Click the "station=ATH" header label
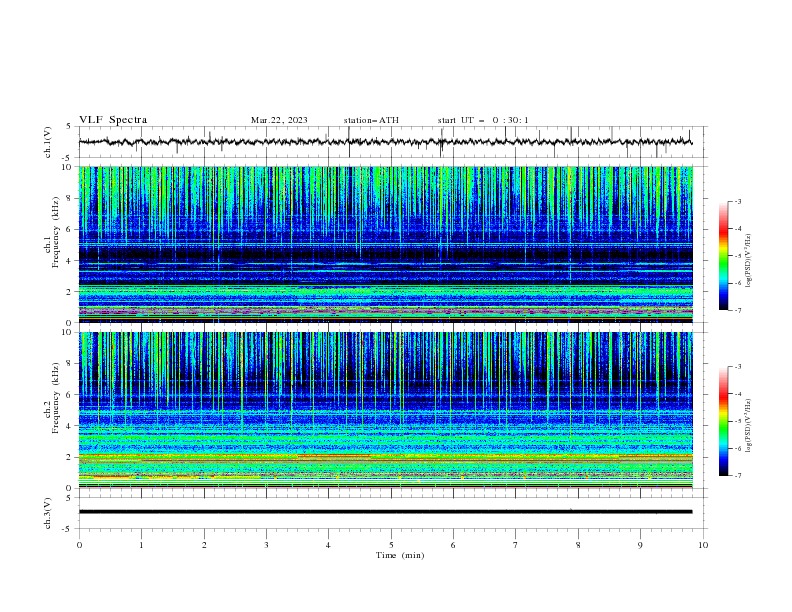This screenshot has width=792, height=612. tap(371, 120)
